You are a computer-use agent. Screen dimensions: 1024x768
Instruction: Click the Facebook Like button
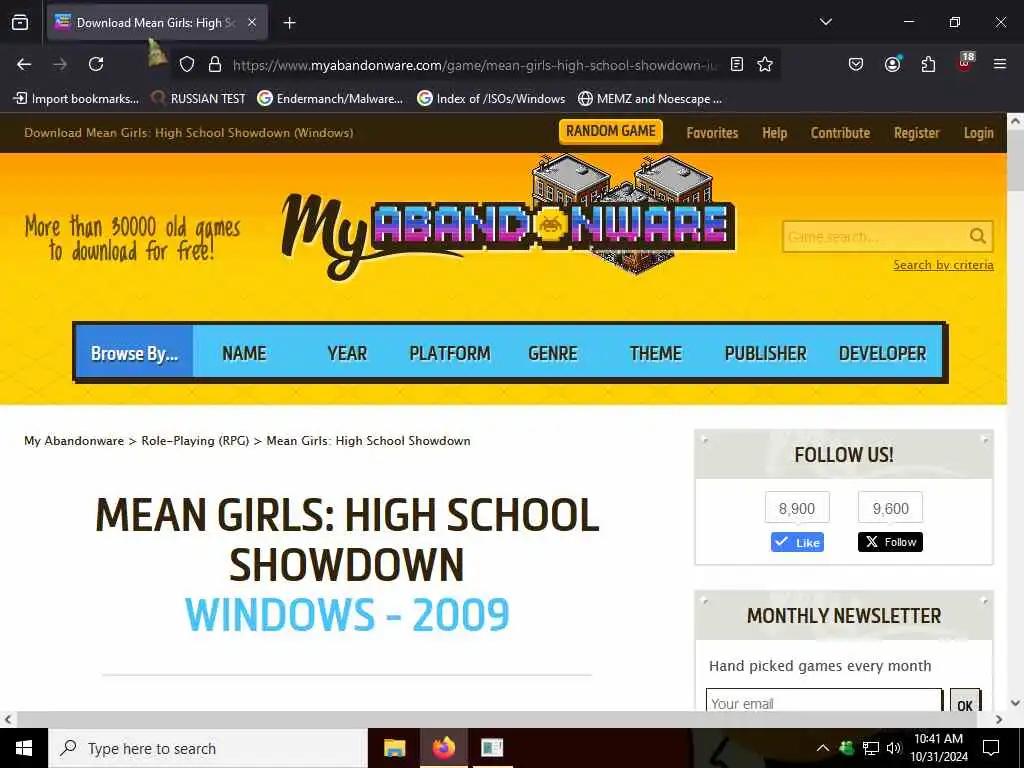[x=797, y=542]
